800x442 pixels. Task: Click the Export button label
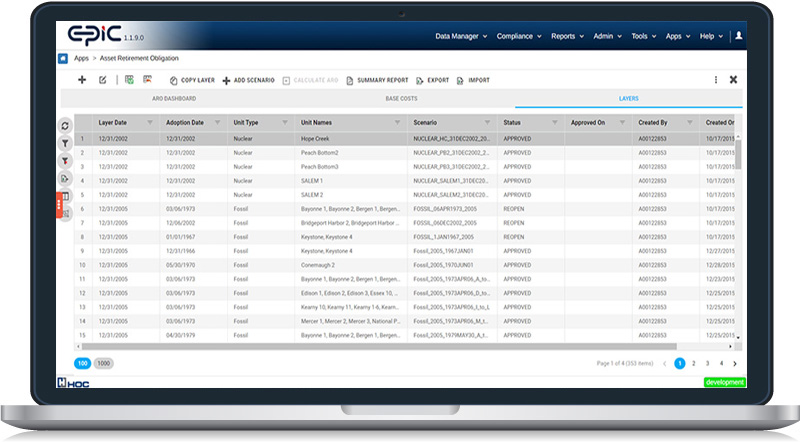coord(438,81)
